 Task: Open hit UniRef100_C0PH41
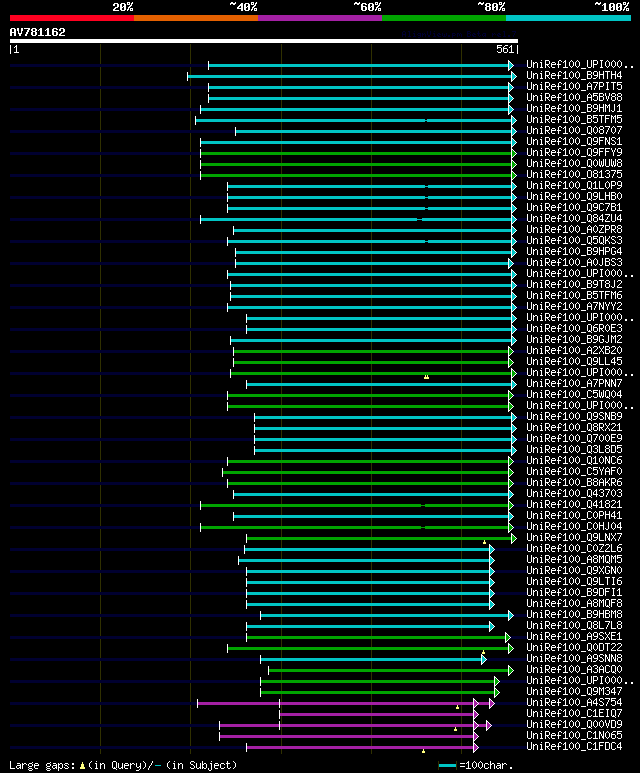point(574,515)
